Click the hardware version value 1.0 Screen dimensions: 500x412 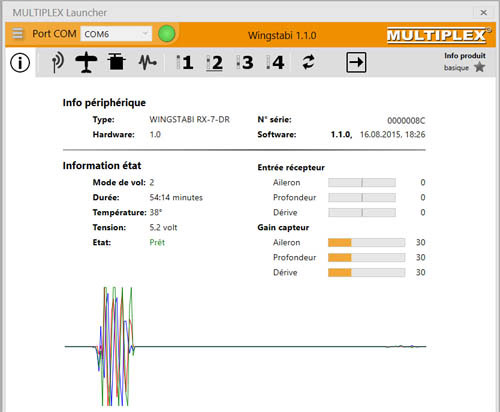155,134
